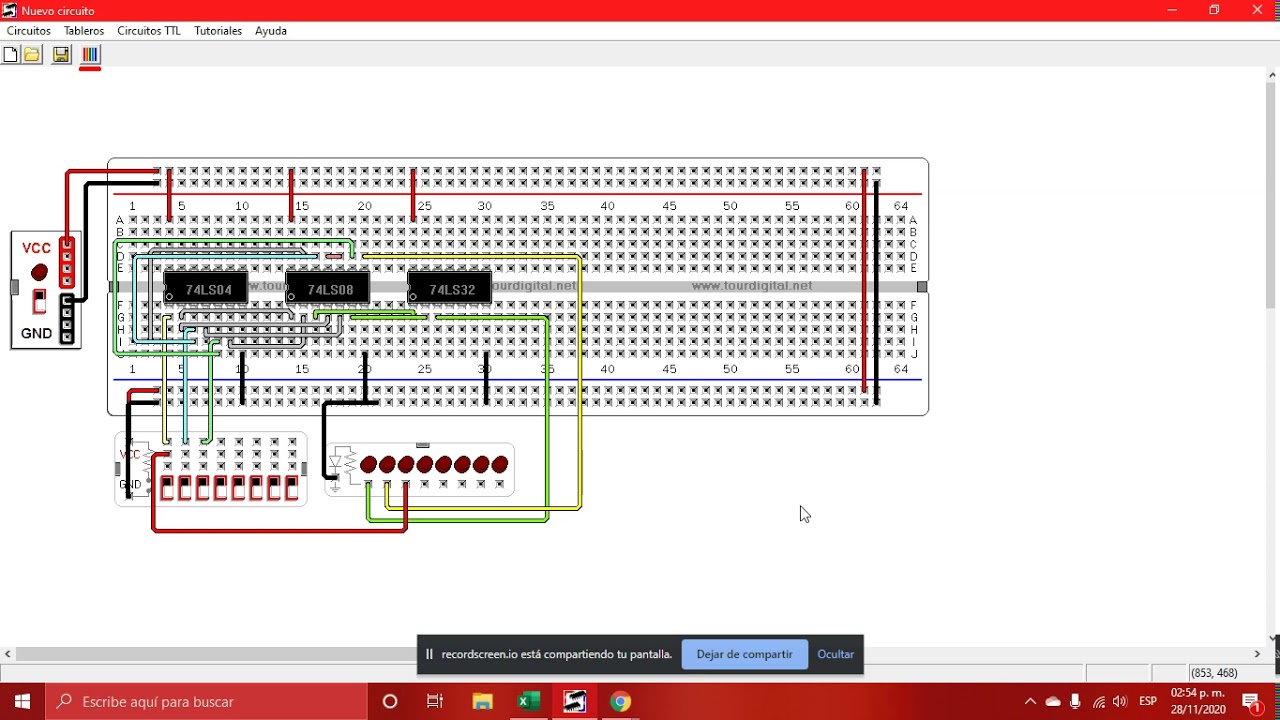Click the horizontal scrollbar right arrow
The height and width of the screenshot is (720, 1280).
click(x=1258, y=654)
